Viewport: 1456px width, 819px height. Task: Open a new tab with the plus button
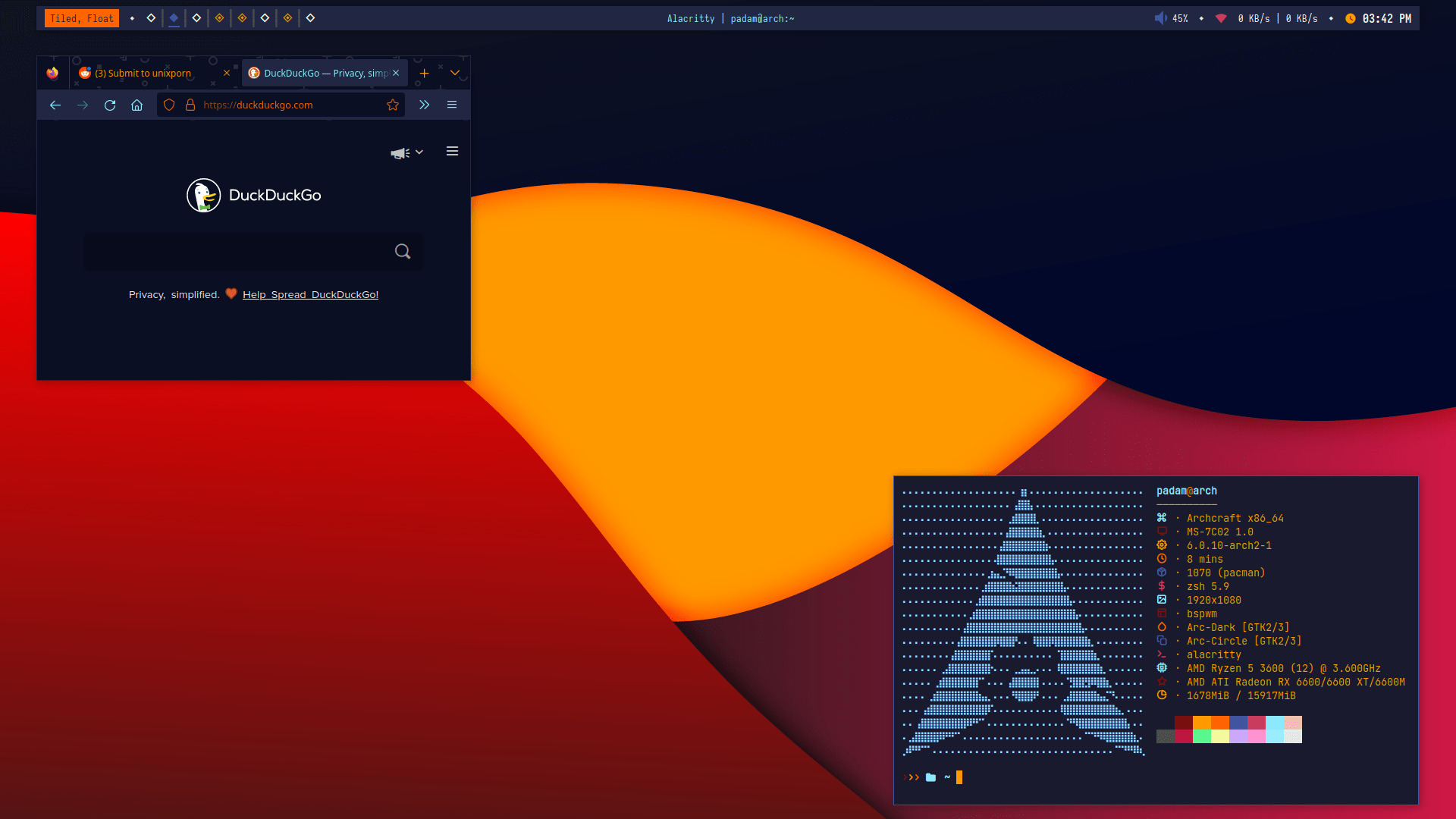tap(424, 73)
